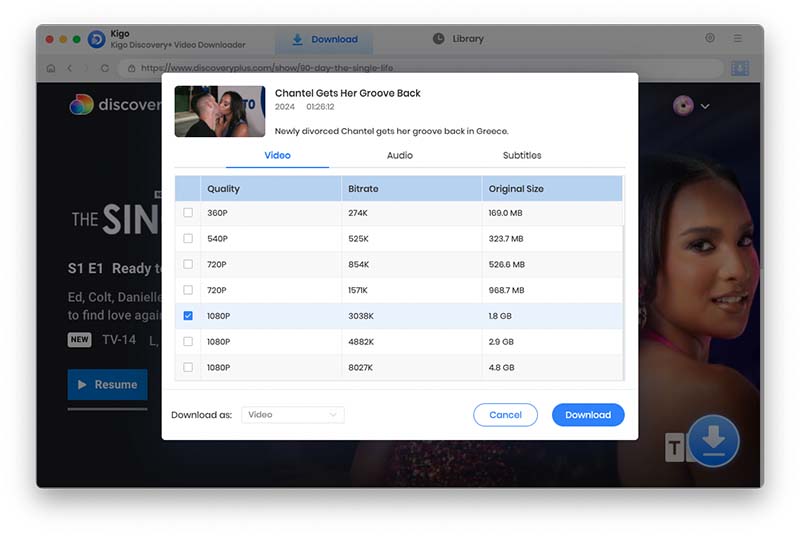
Task: Click the Resume playback button
Action: coord(108,385)
